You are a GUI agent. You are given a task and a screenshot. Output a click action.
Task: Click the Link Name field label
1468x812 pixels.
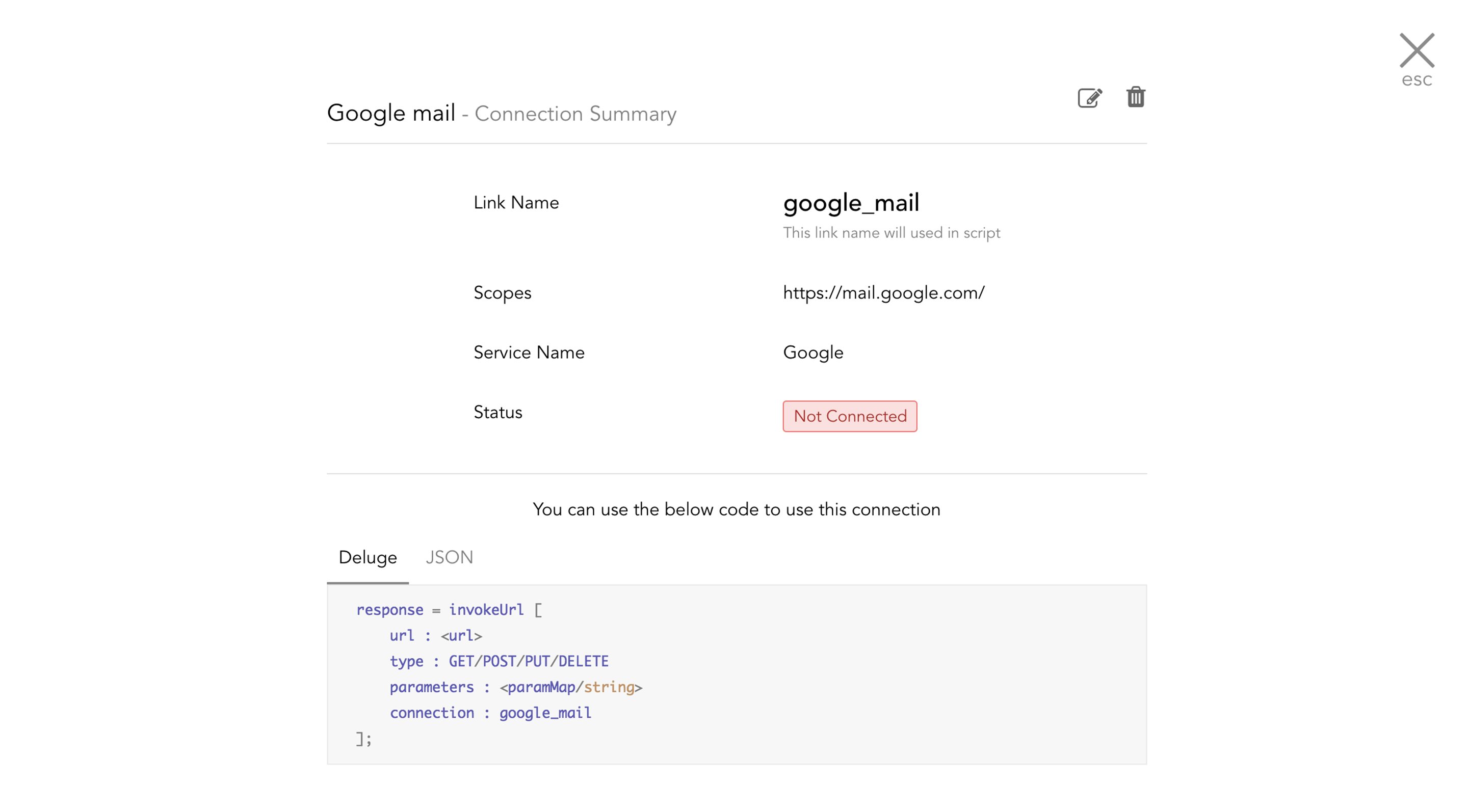(x=516, y=203)
